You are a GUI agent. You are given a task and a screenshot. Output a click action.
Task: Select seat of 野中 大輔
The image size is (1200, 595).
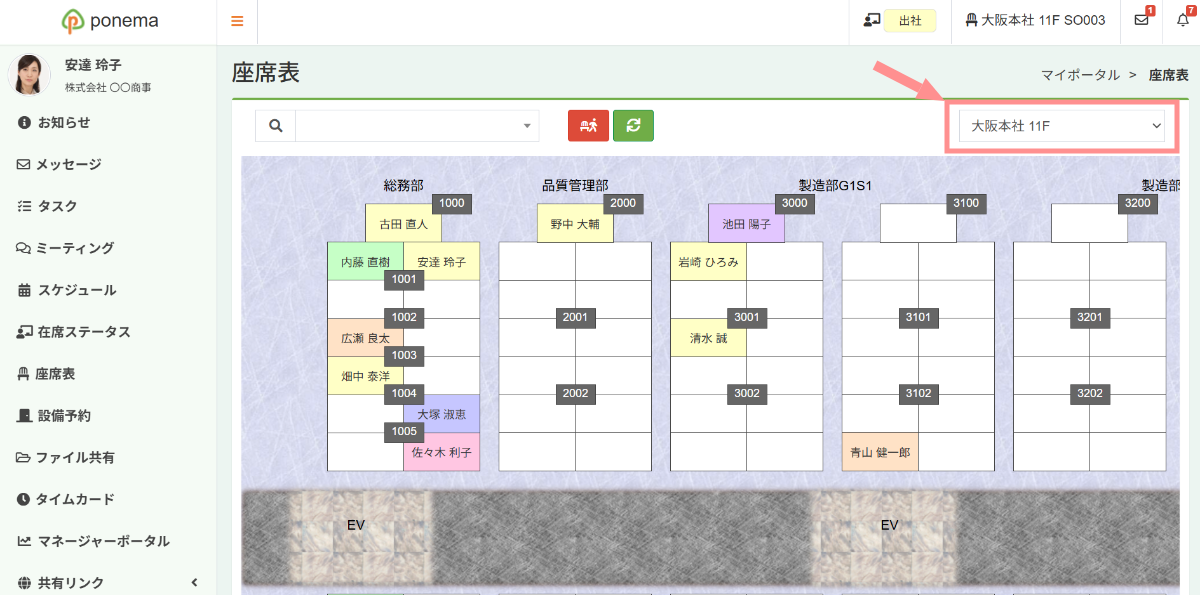(x=575, y=224)
